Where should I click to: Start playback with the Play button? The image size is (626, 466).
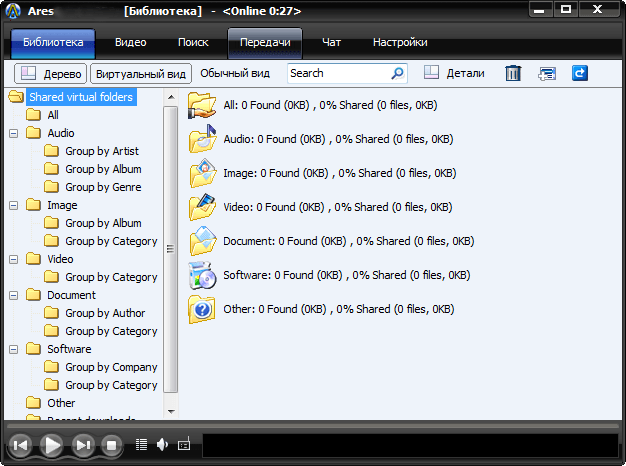52,444
